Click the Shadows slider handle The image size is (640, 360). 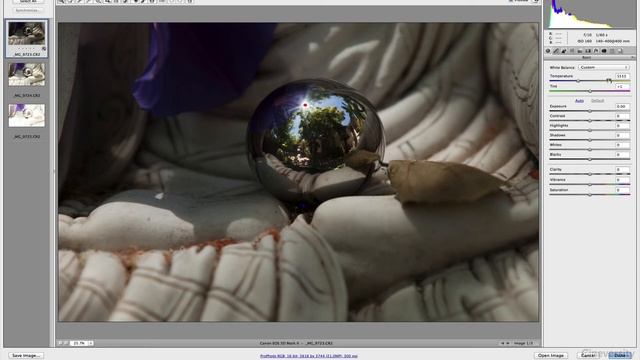tap(590, 140)
